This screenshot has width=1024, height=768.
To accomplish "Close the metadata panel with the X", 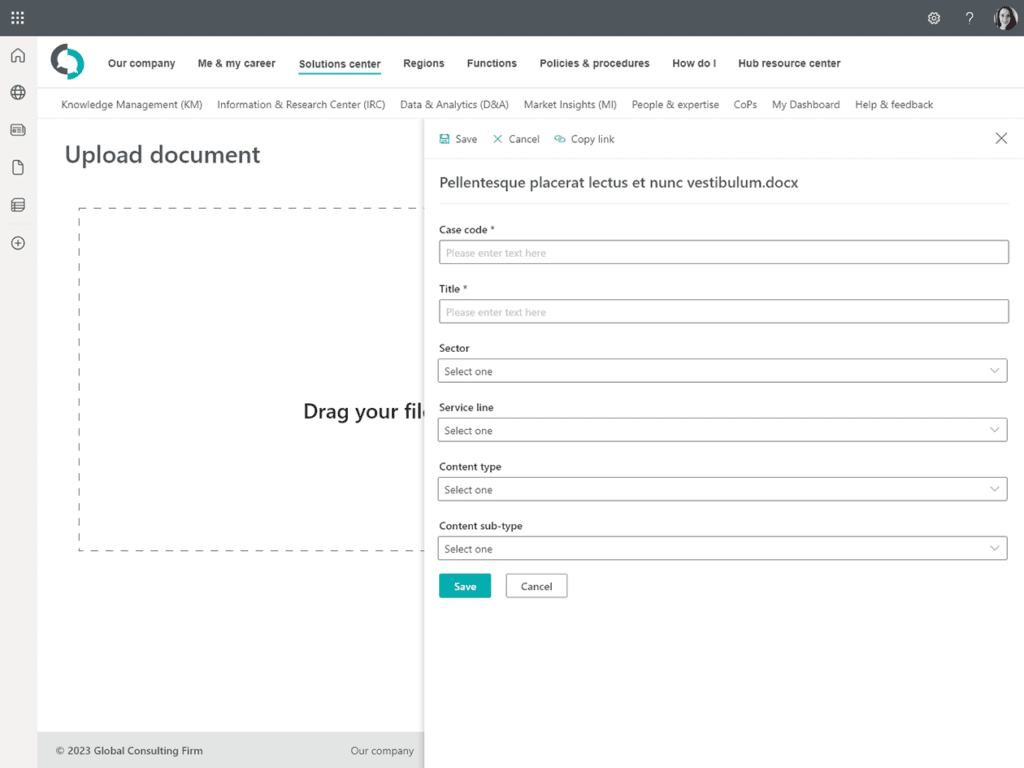I will point(1001,138).
